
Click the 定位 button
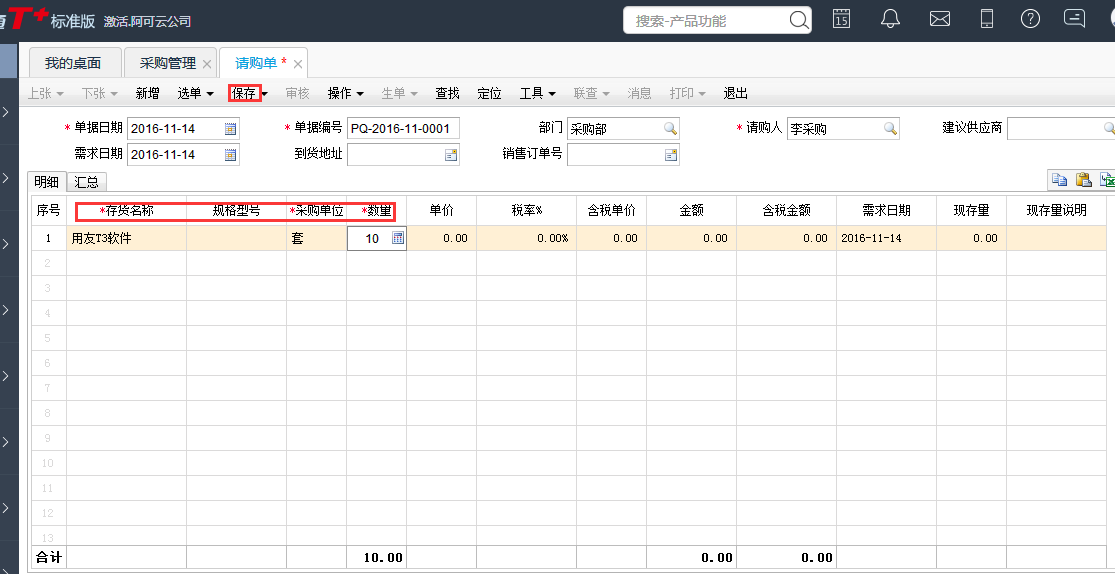489,93
